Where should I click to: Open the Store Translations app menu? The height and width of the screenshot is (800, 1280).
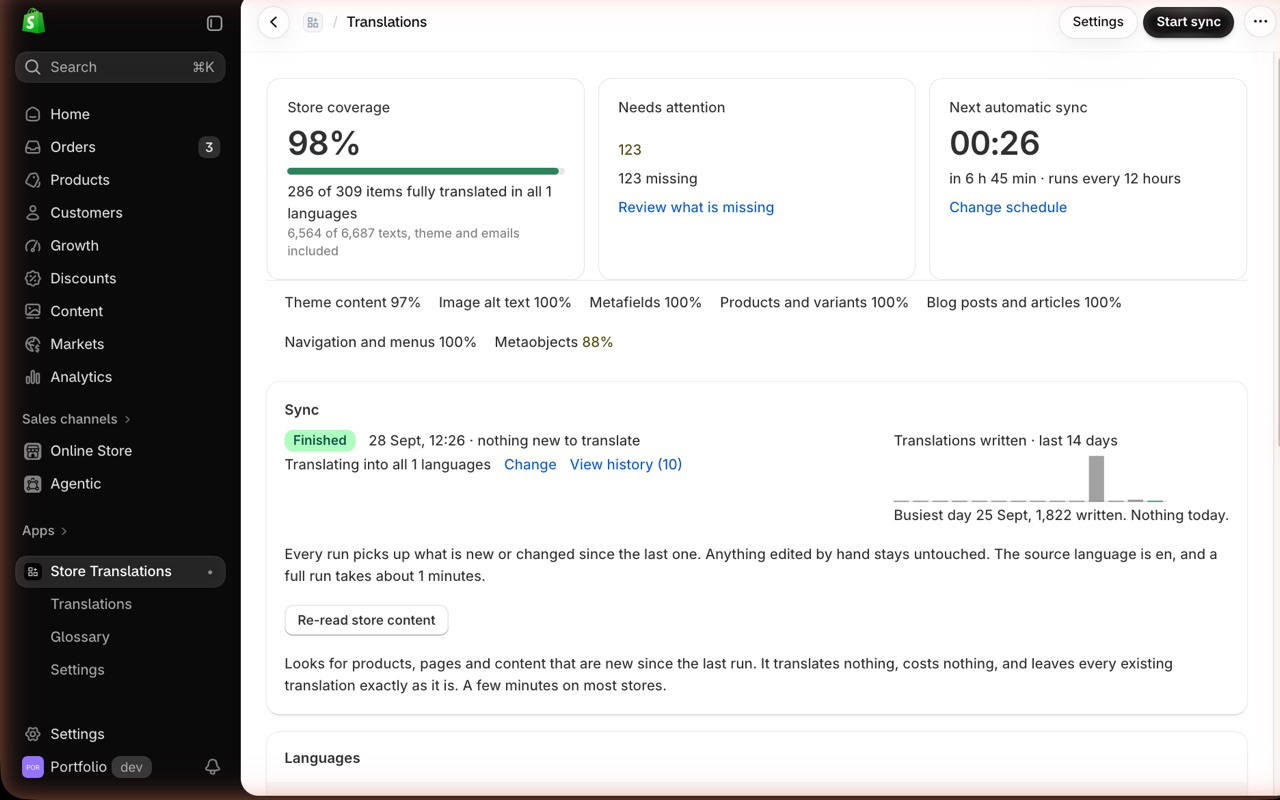click(x=120, y=571)
